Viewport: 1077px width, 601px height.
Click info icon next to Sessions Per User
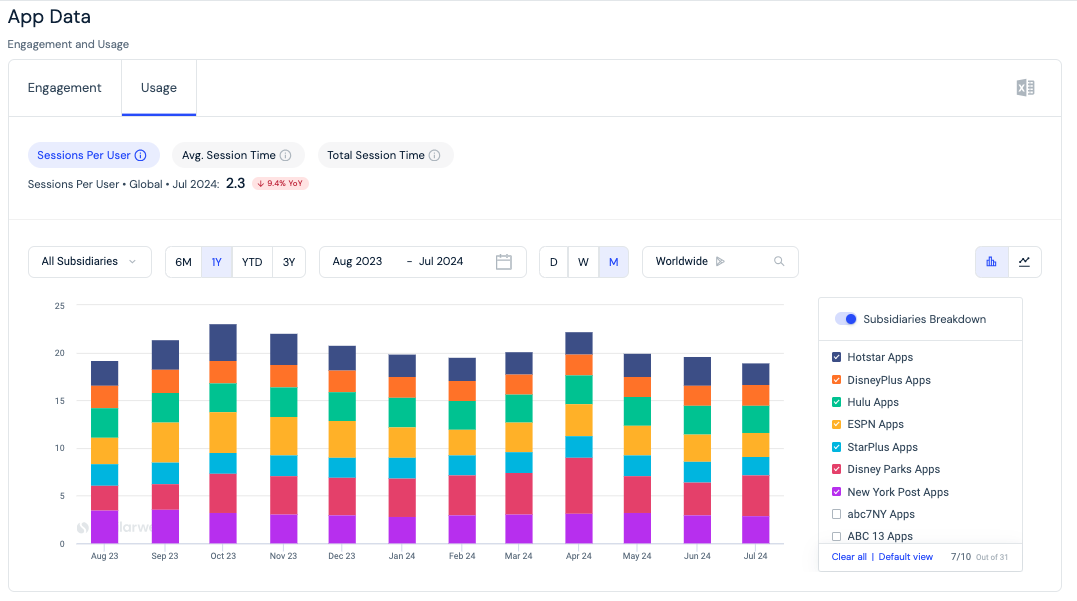tap(141, 155)
